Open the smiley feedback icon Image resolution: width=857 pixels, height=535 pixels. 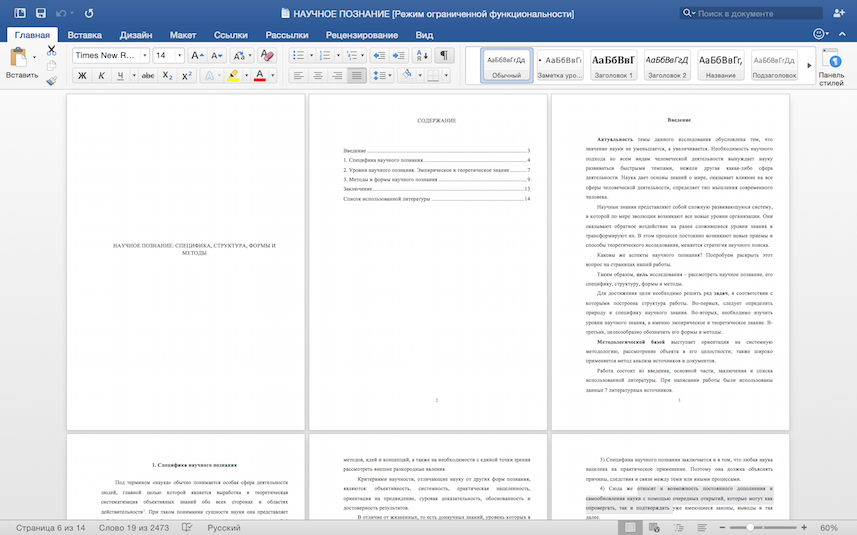(818, 34)
